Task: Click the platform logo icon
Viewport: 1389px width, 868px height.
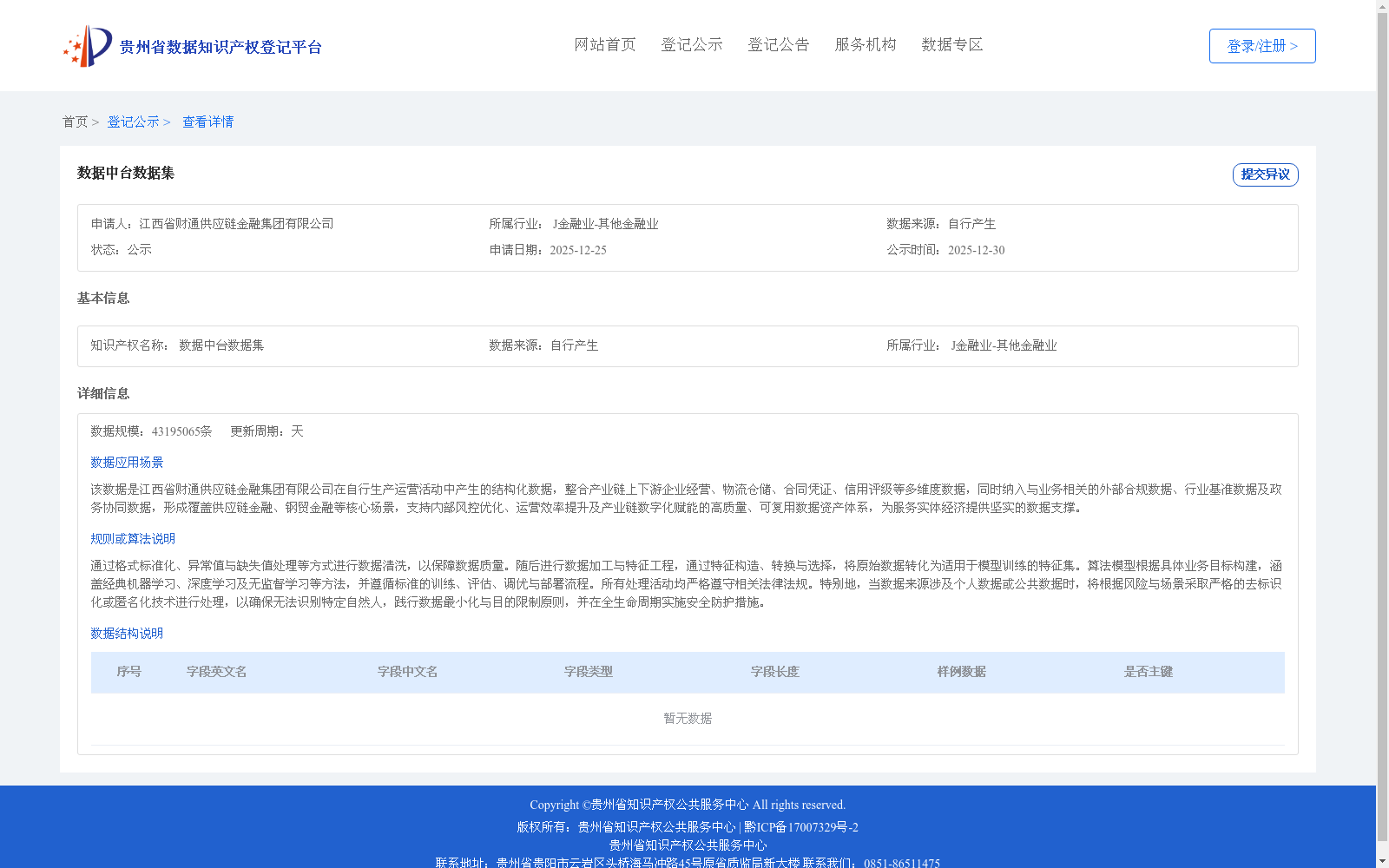Action: pyautogui.click(x=88, y=46)
